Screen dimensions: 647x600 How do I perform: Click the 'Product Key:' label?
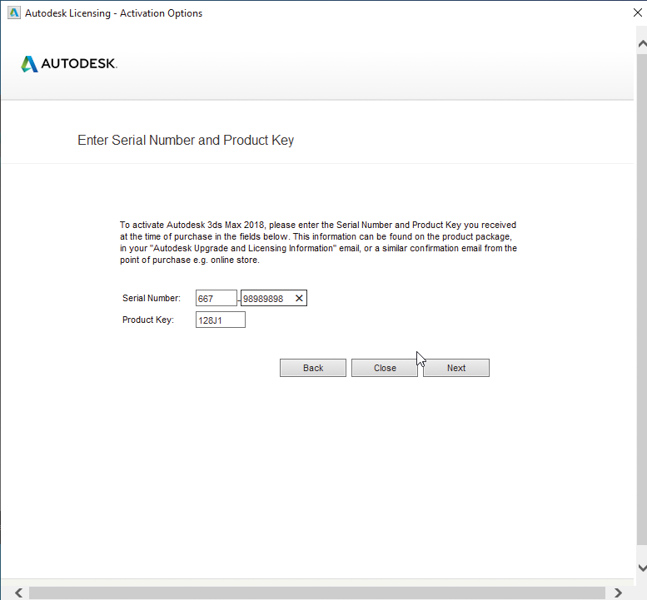[x=148, y=320]
